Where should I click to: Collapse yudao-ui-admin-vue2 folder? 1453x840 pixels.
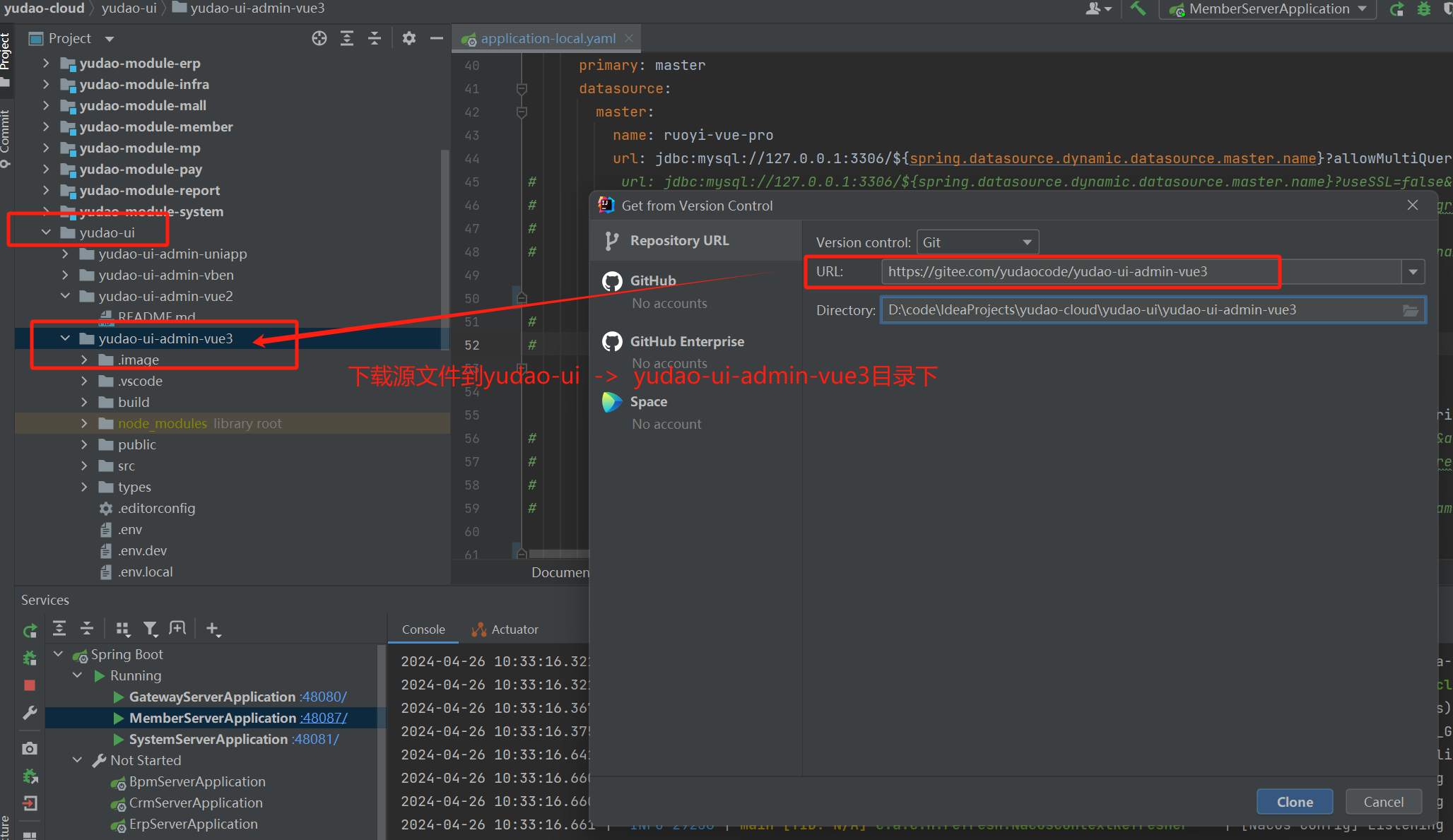click(65, 296)
